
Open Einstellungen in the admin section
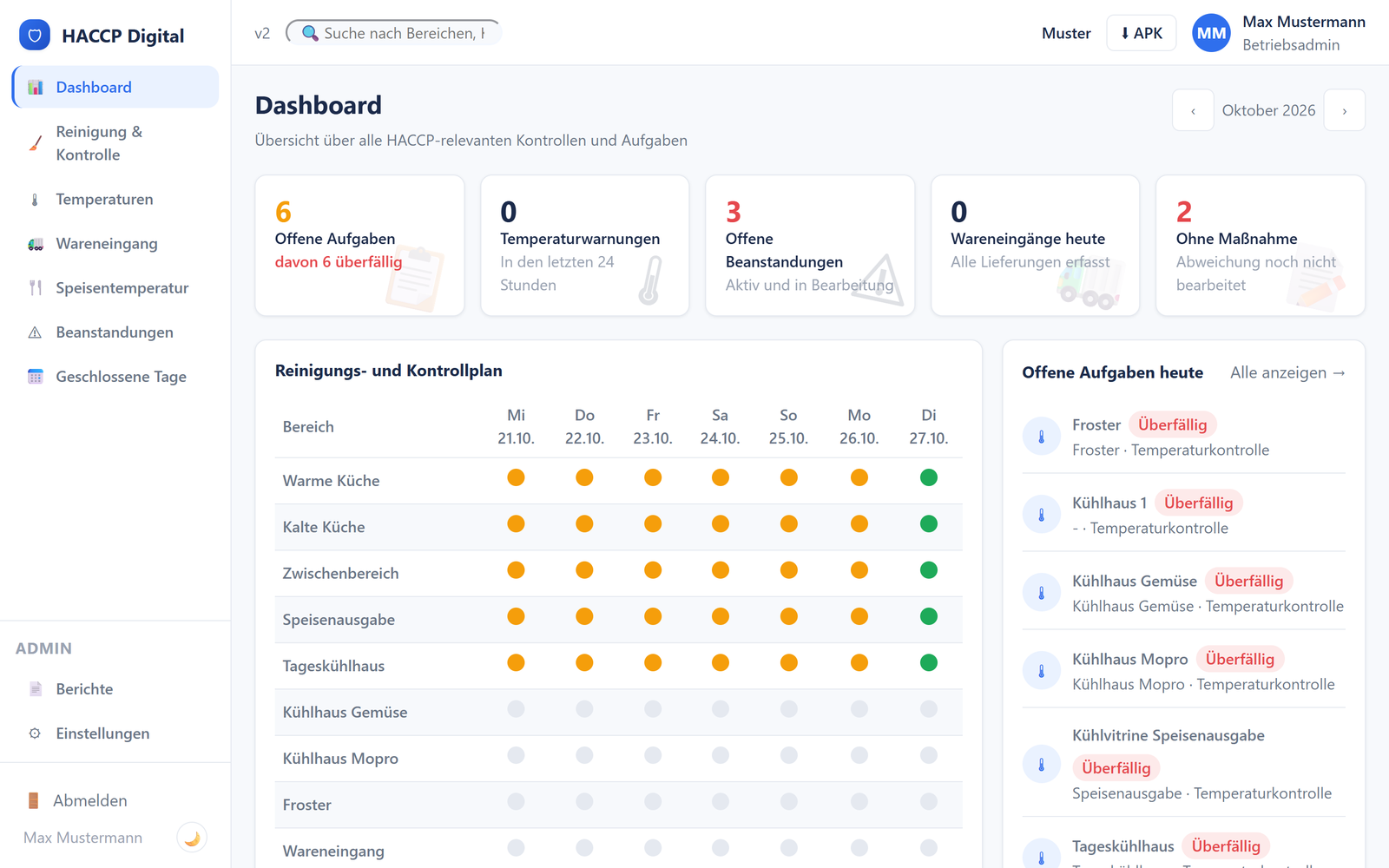[115, 733]
